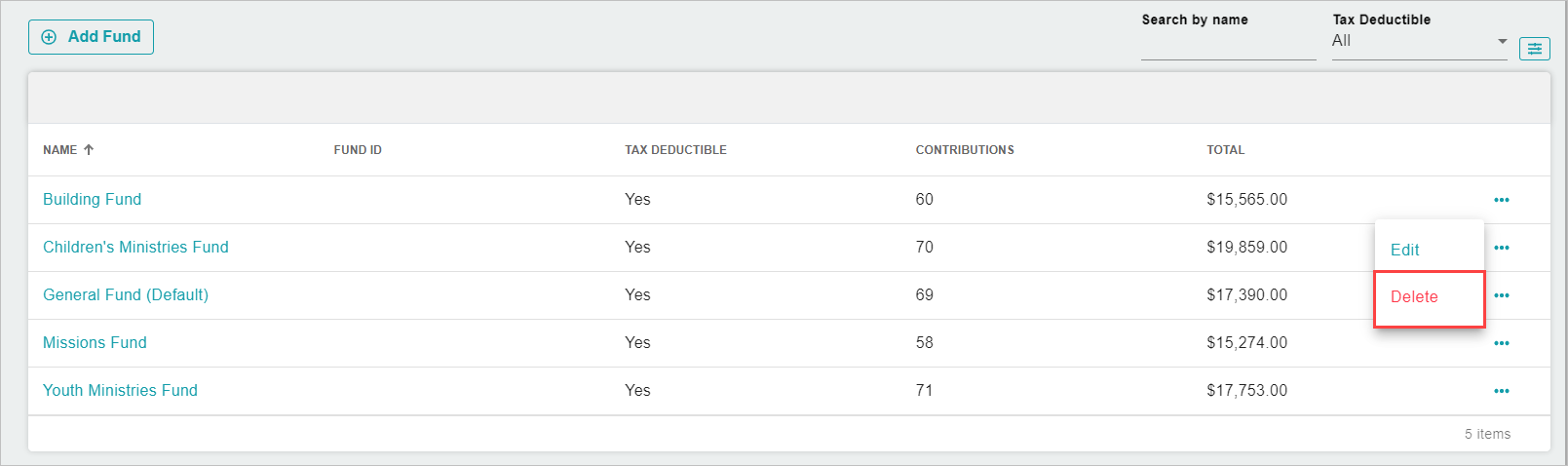
Task: Open Youth Ministries Fund three-dot menu
Action: coord(1501,391)
